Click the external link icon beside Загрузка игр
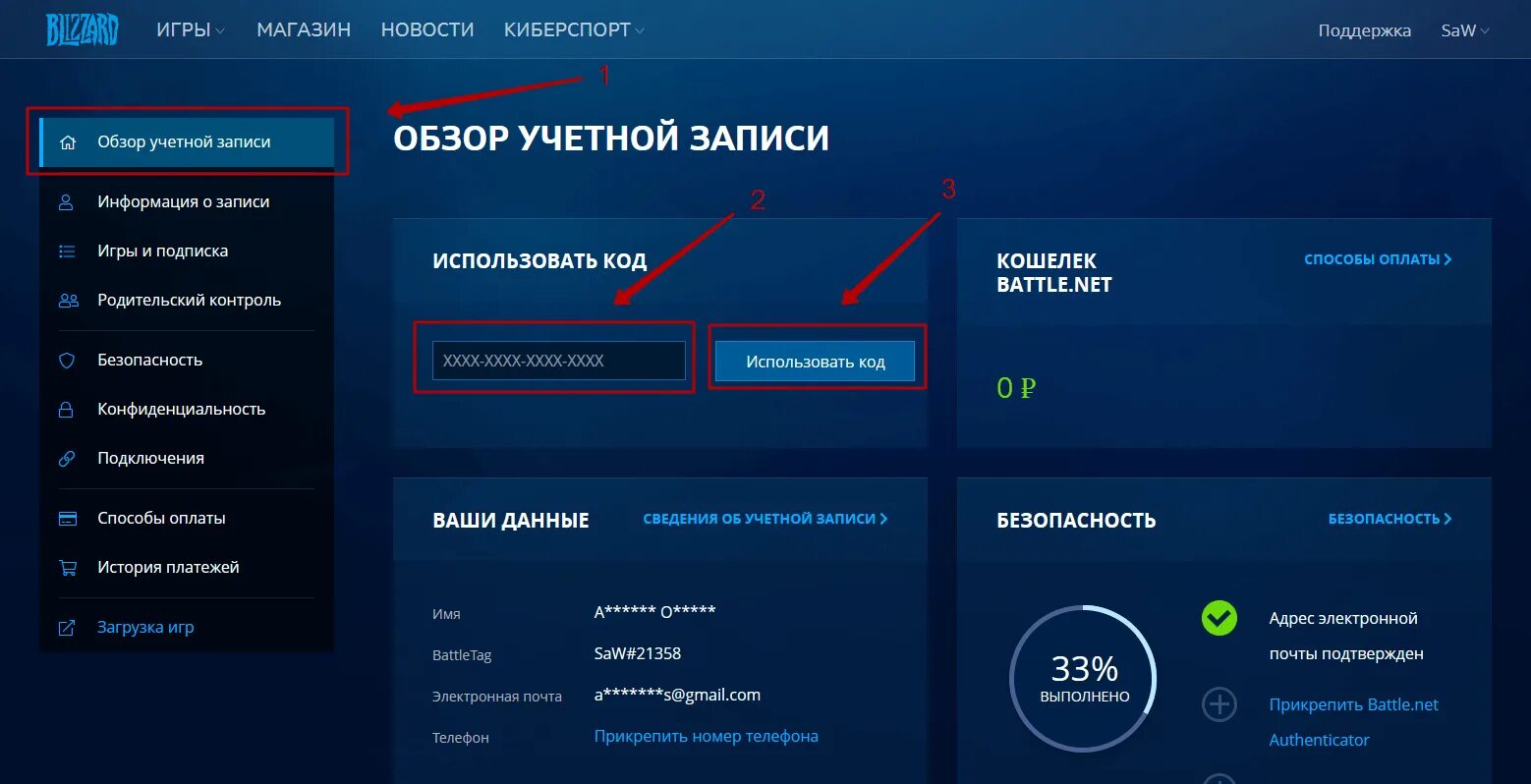The image size is (1531, 784). (67, 628)
